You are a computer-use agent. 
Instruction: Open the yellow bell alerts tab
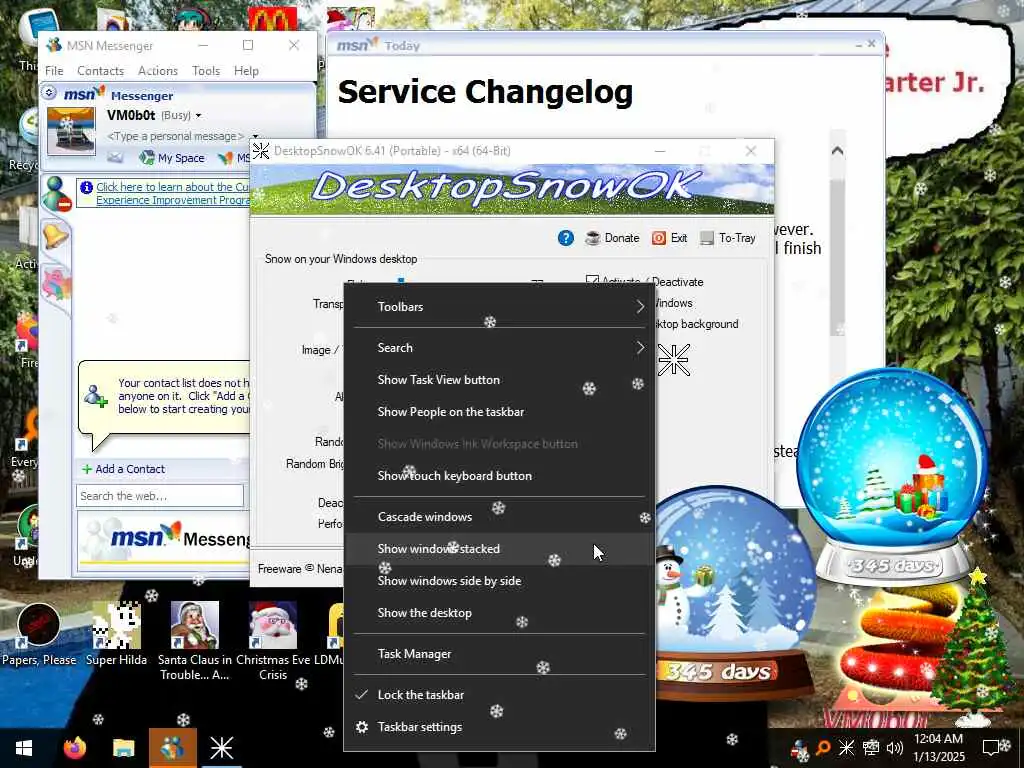click(x=56, y=235)
